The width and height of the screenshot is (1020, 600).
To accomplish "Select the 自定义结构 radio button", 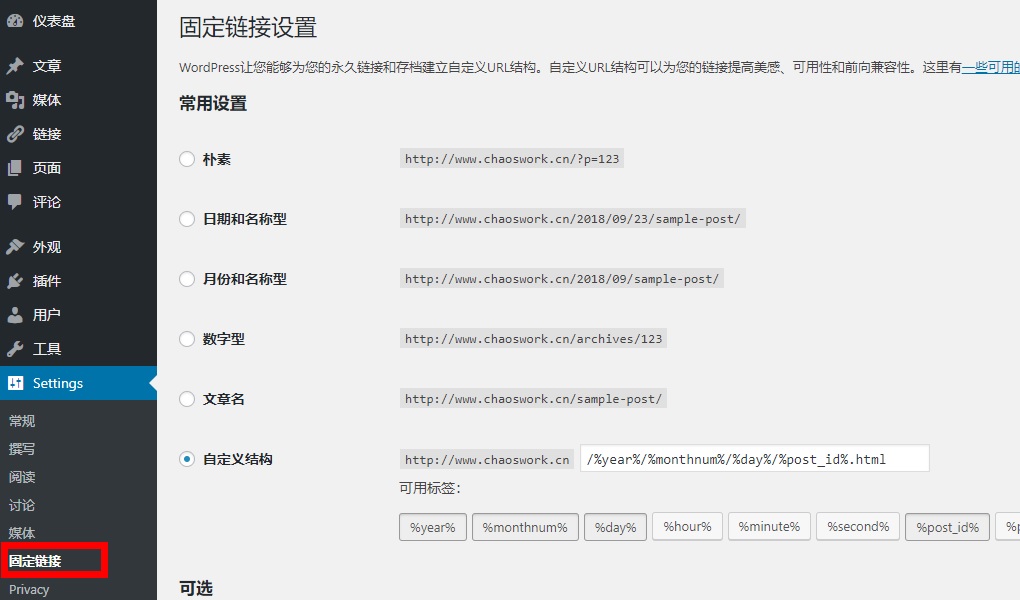I will (x=187, y=459).
